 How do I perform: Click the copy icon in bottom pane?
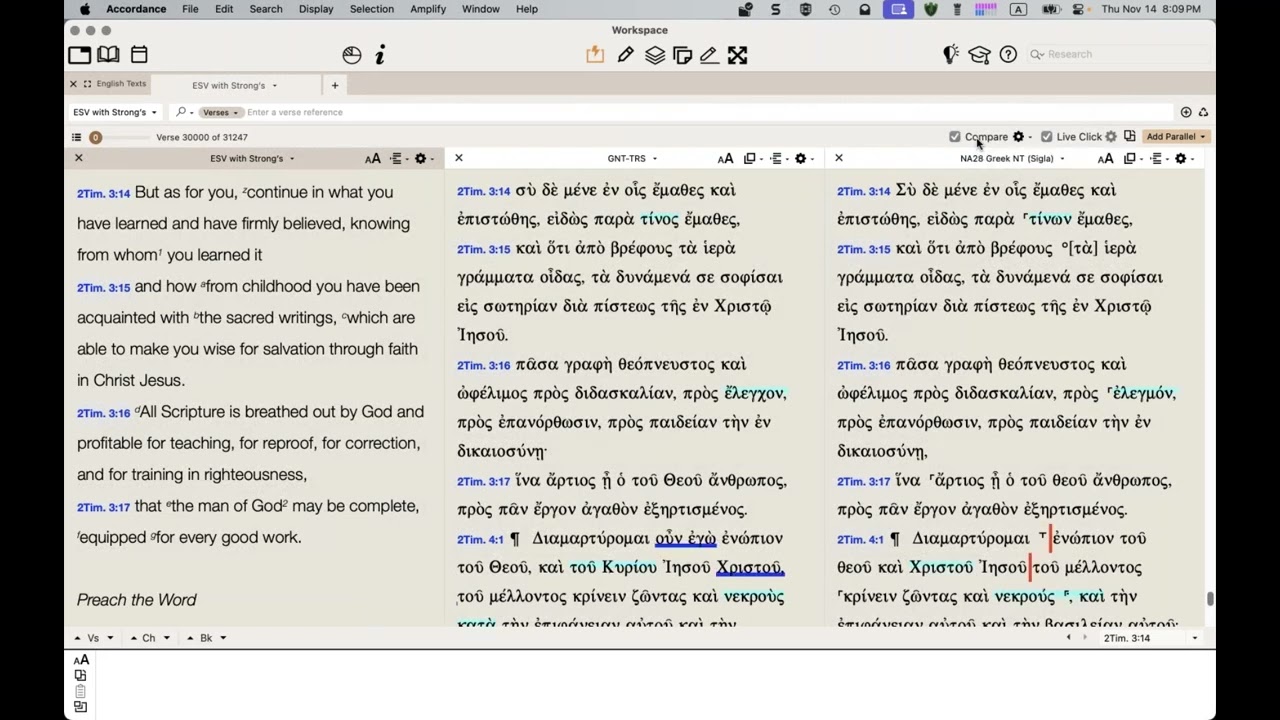click(x=81, y=676)
